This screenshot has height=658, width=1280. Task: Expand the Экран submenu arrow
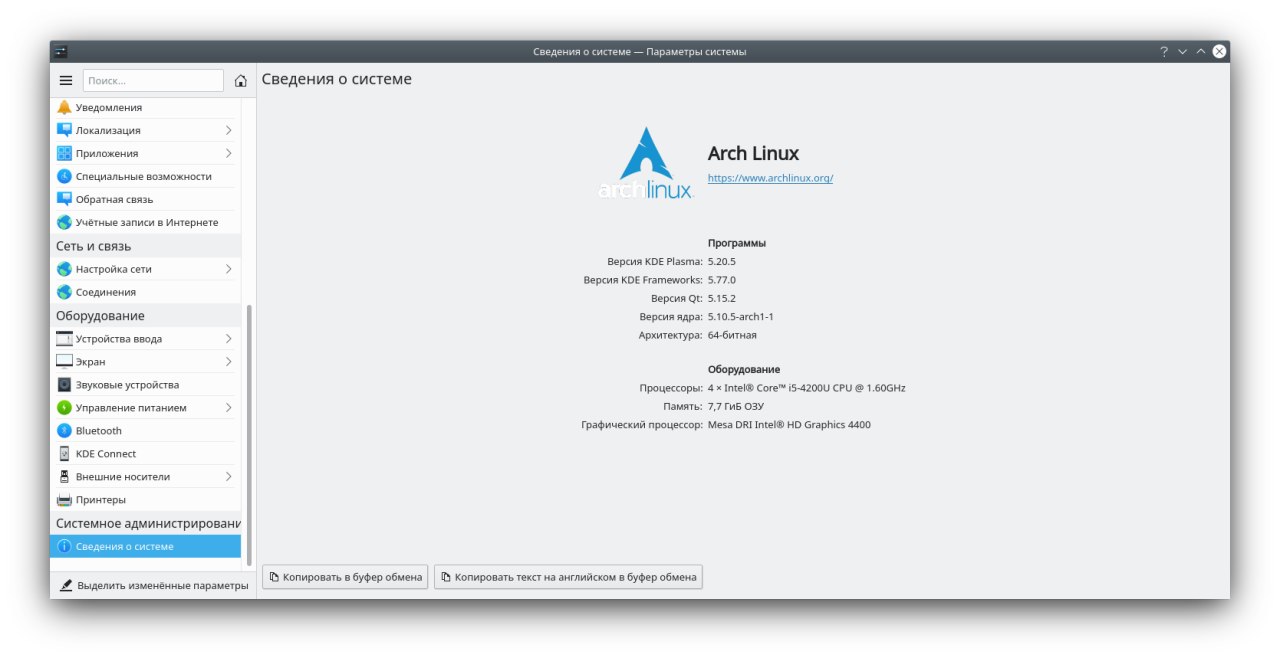tap(228, 361)
